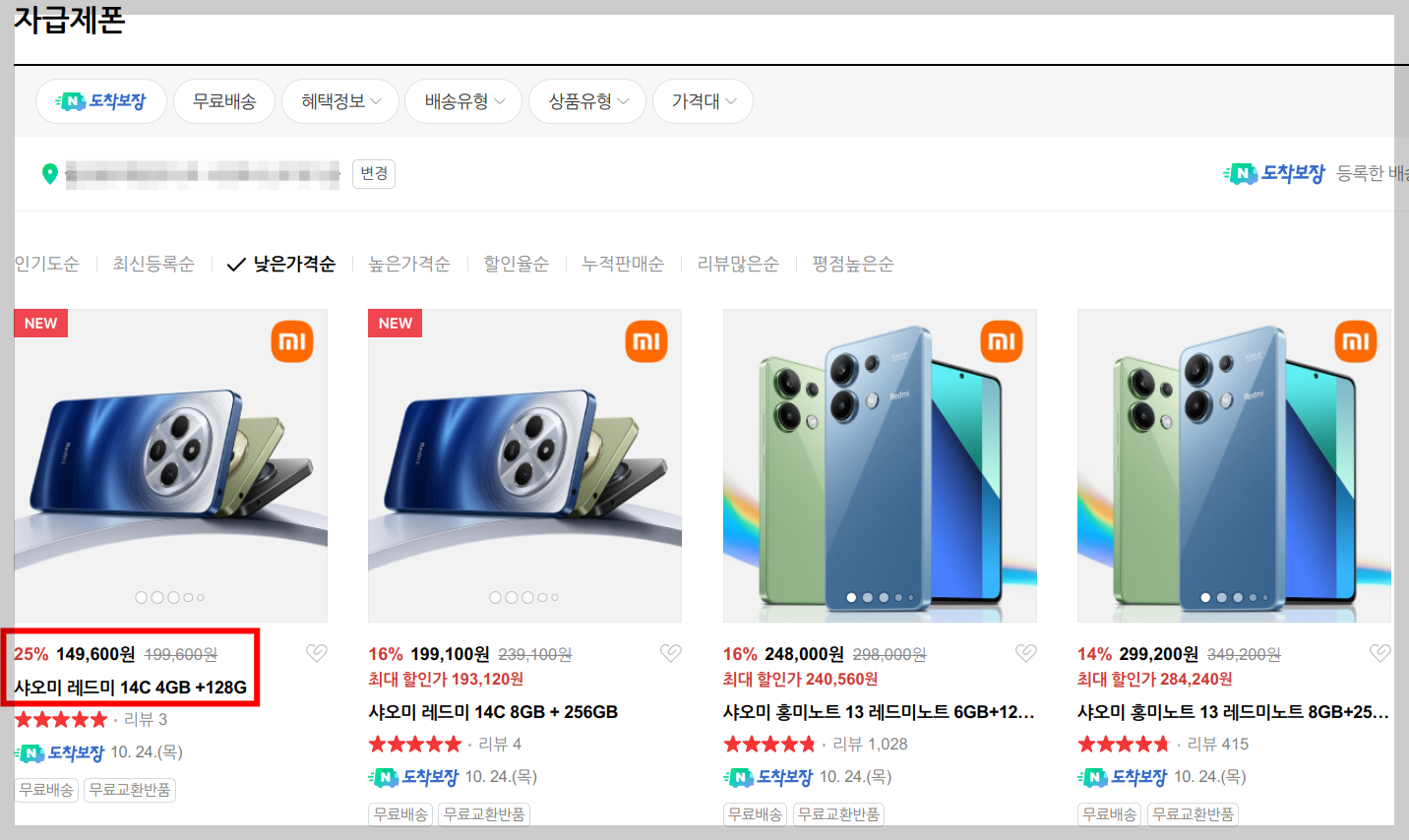Expand the 혜택정보 filter dropdown
The height and width of the screenshot is (840, 1409).
tap(341, 101)
